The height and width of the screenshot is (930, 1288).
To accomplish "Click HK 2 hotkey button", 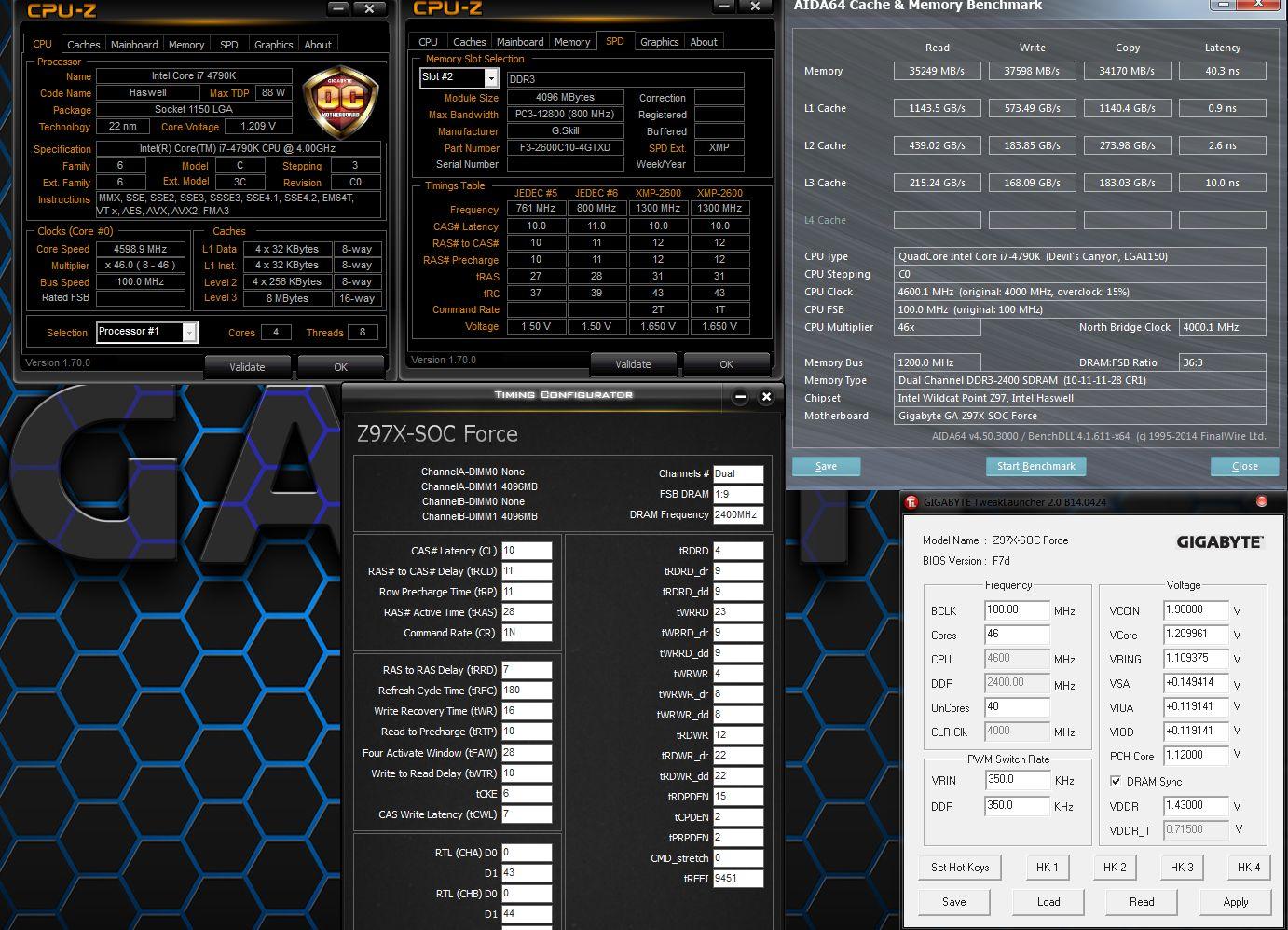I will 1115,867.
